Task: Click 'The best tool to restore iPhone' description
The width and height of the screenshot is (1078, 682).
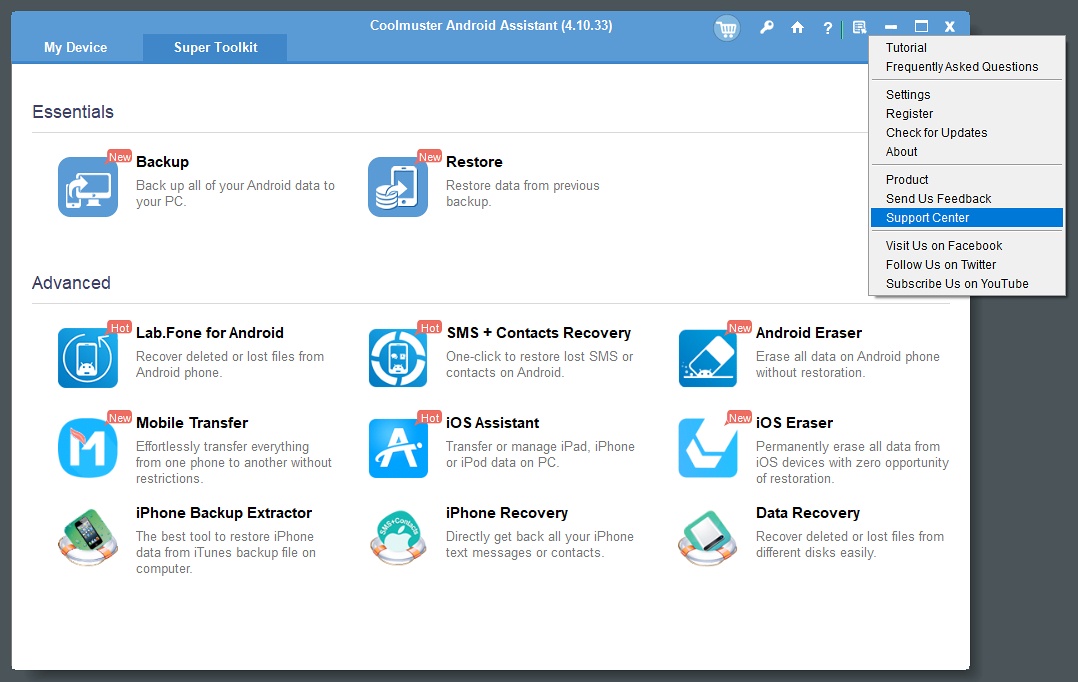Action: click(226, 553)
